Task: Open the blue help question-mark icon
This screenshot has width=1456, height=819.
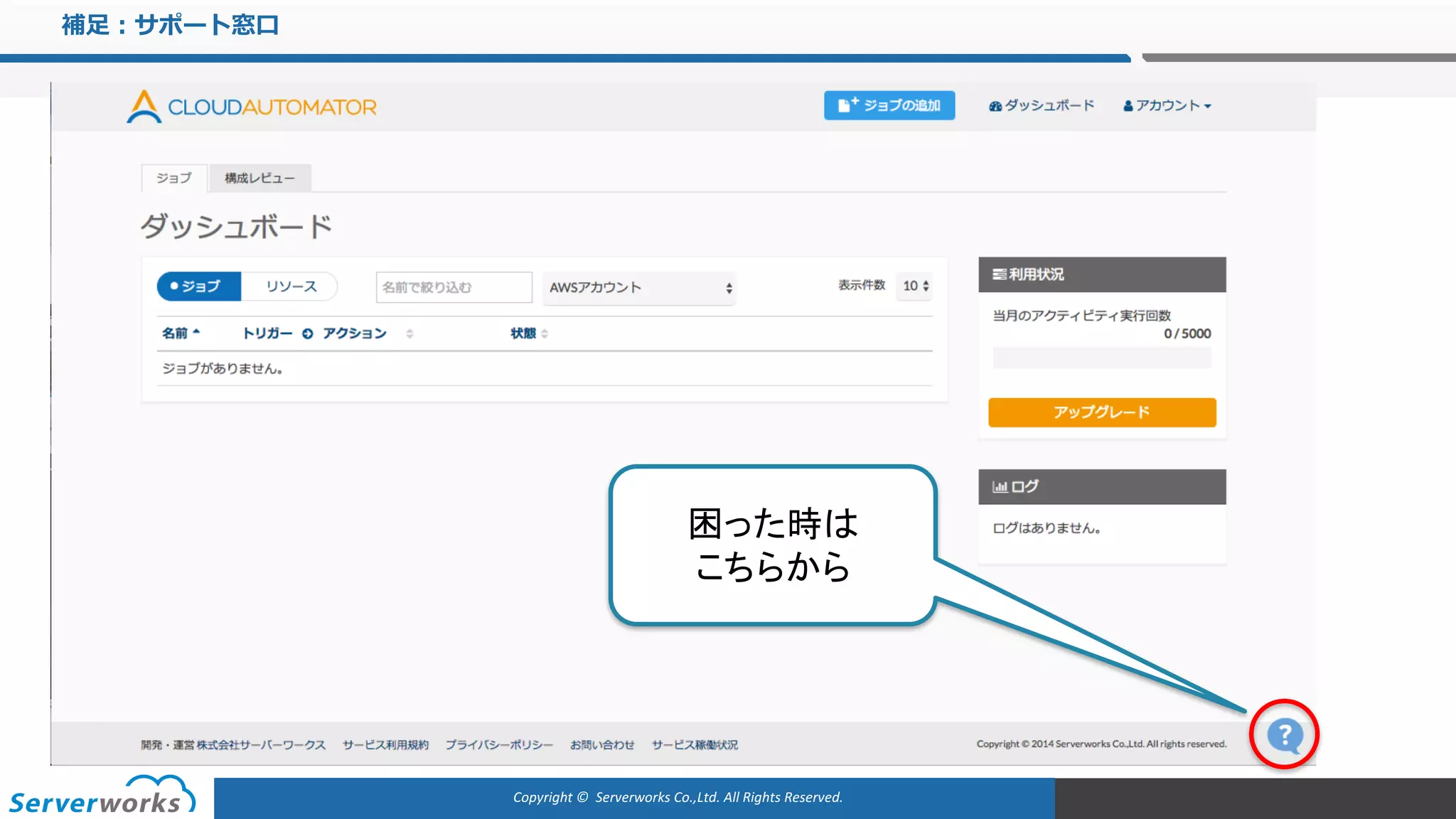Action: 1285,735
